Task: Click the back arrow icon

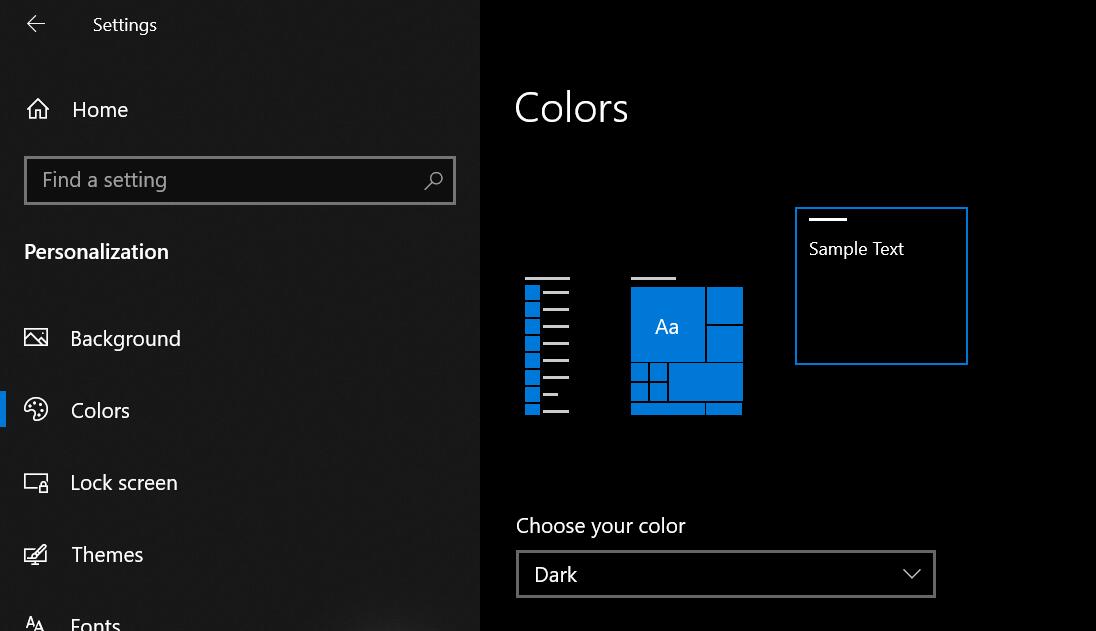Action: click(36, 24)
